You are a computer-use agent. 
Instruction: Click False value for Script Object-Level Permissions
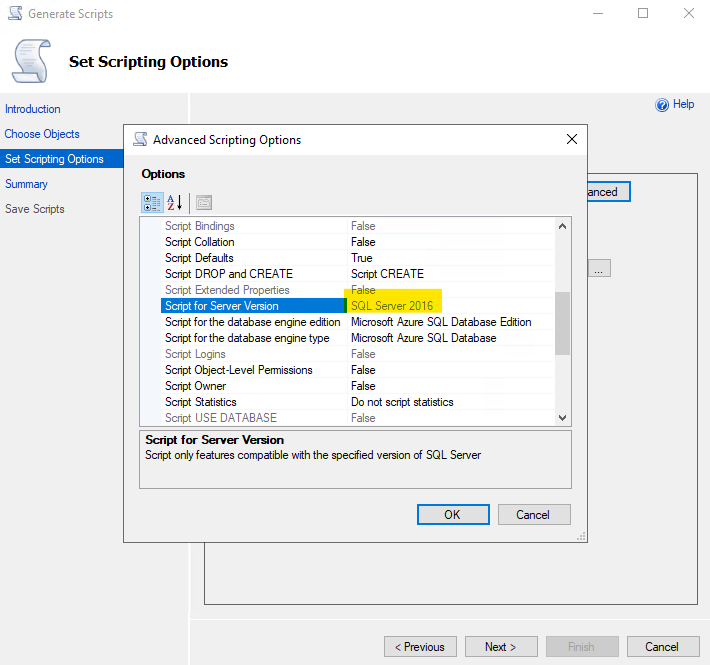451,370
